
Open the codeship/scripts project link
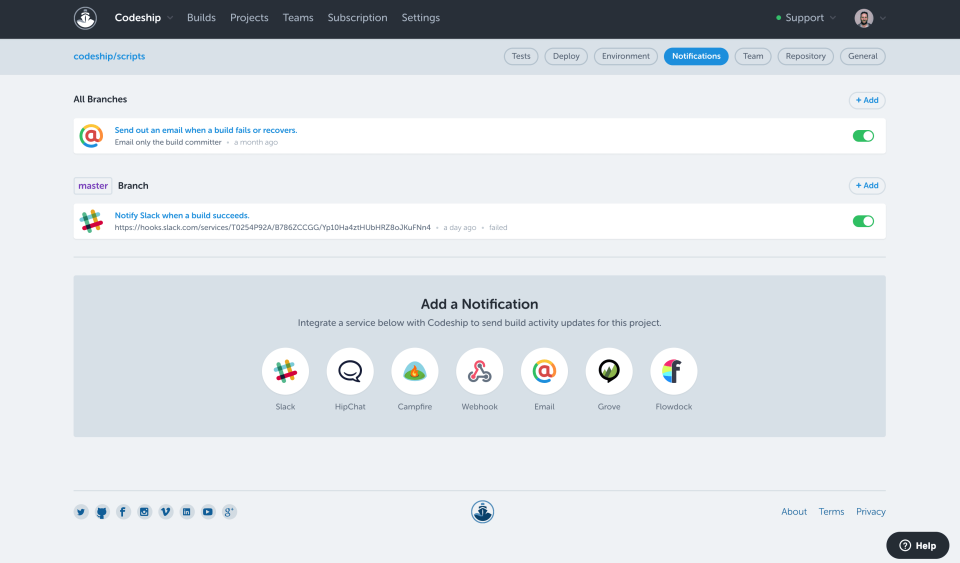point(109,56)
